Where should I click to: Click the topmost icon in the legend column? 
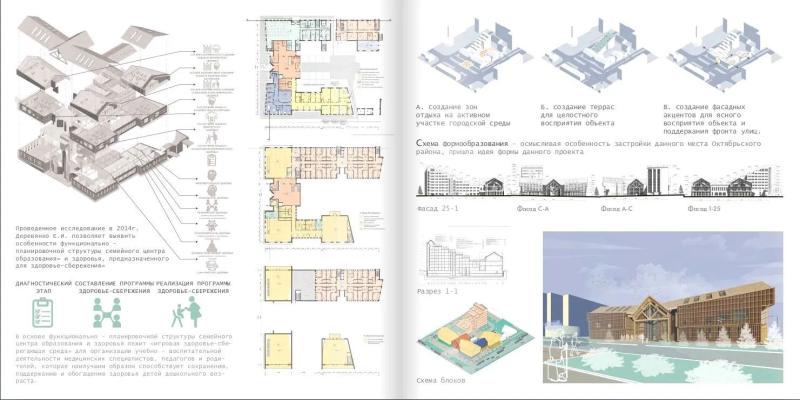click(x=211, y=48)
